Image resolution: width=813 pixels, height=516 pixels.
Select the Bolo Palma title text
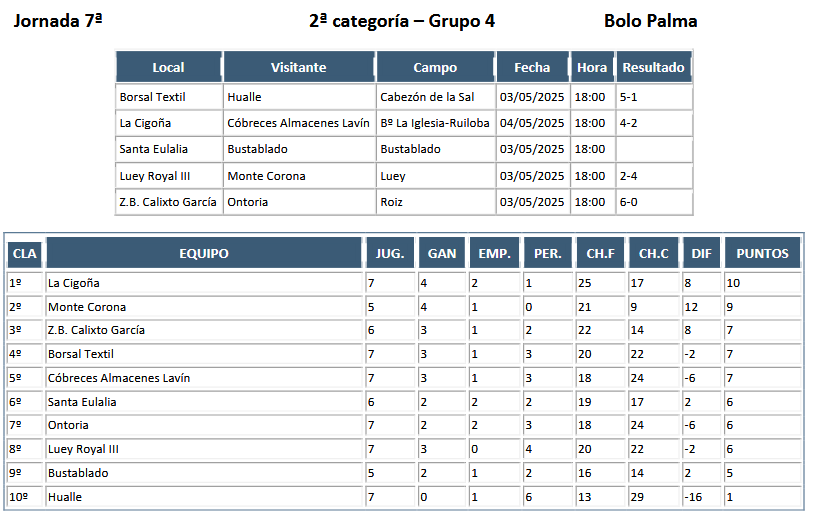pyautogui.click(x=650, y=21)
